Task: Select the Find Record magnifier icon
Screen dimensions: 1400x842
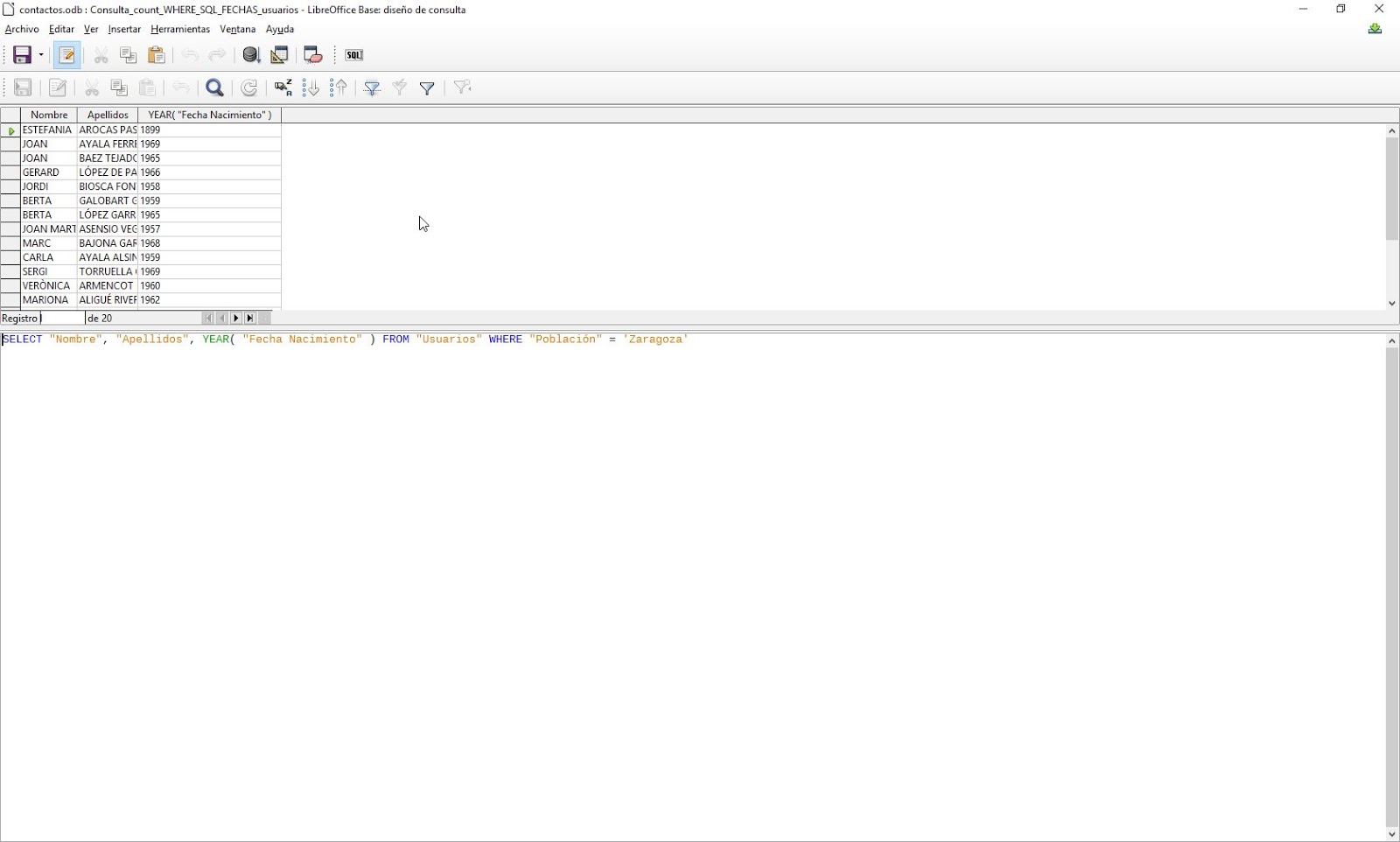Action: 215,88
